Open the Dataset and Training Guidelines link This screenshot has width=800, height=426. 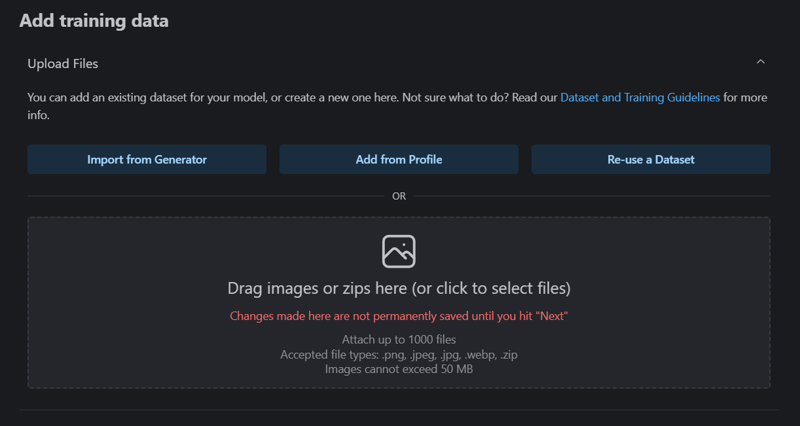pyautogui.click(x=640, y=97)
